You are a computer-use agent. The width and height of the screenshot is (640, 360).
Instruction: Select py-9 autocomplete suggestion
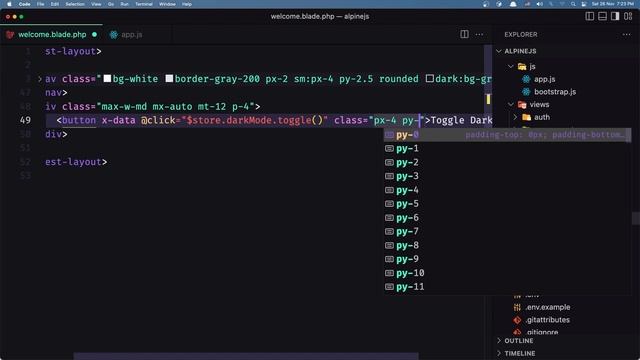507,259
